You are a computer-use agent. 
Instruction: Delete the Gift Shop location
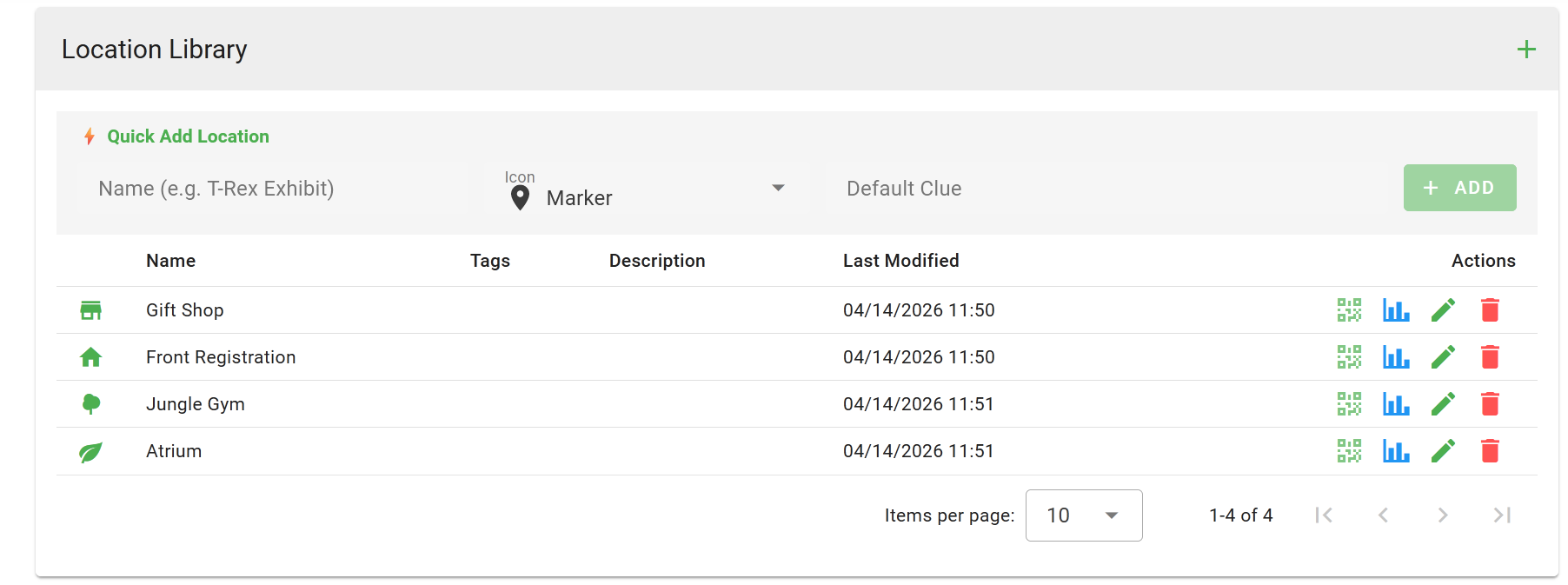1490,310
